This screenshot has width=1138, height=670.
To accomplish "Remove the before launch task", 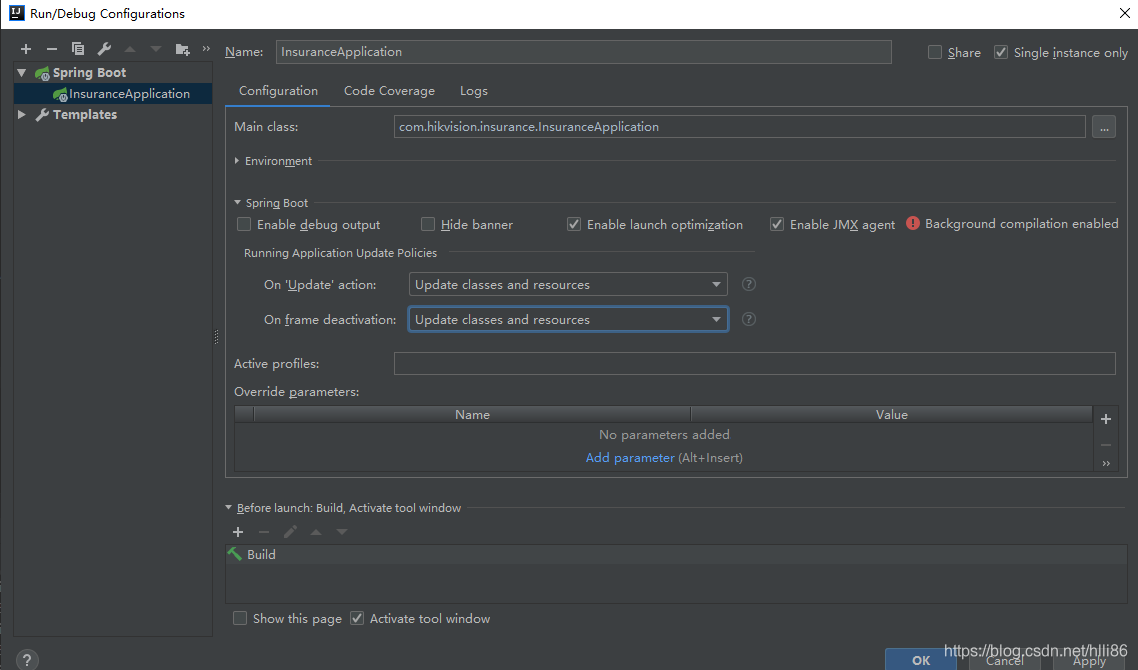I will coord(264,532).
